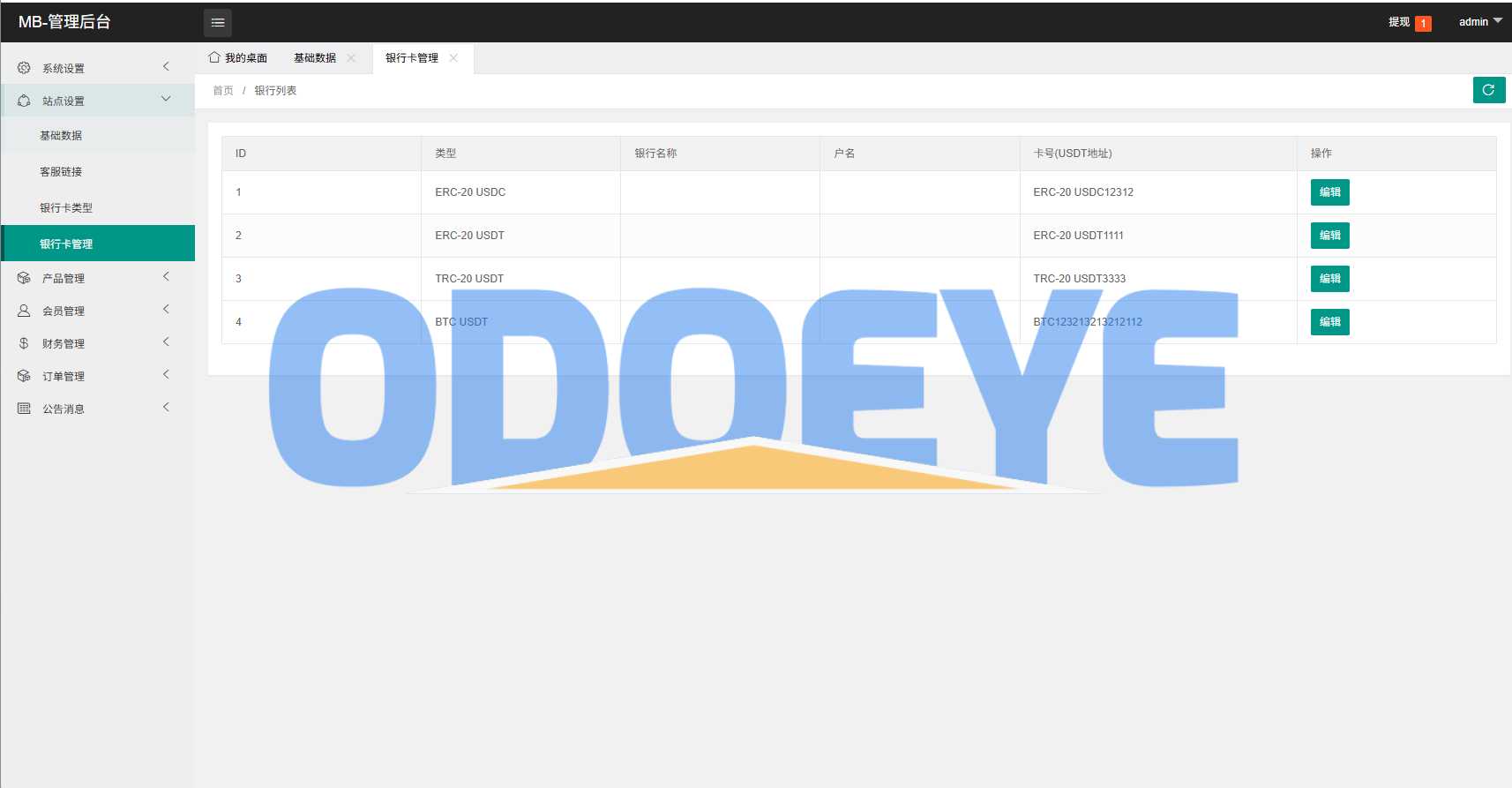Expand the 财务管理 menu chevron
Image resolution: width=1512 pixels, height=788 pixels.
(x=166, y=342)
